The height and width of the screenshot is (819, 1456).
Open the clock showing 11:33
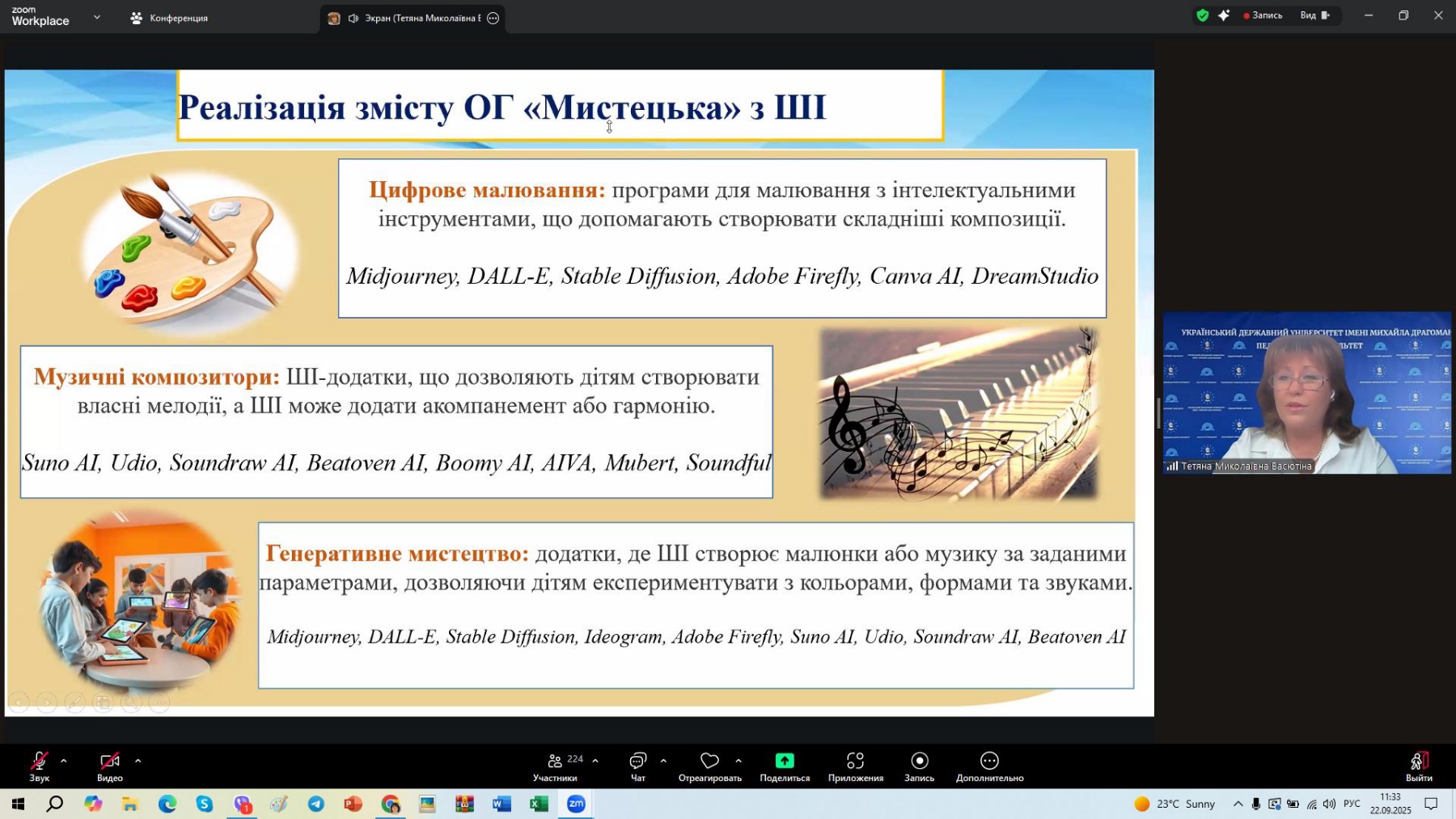[1390, 804]
